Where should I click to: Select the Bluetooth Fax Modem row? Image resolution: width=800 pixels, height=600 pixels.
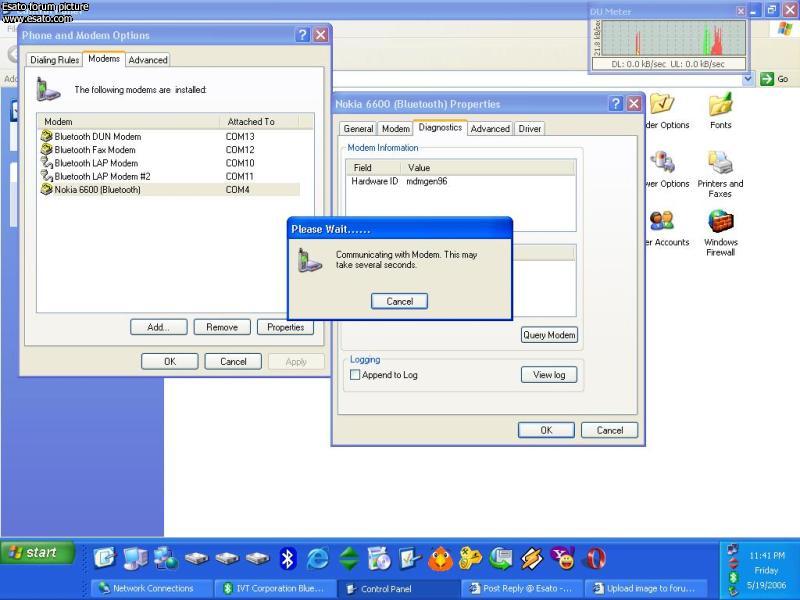pyautogui.click(x=169, y=149)
